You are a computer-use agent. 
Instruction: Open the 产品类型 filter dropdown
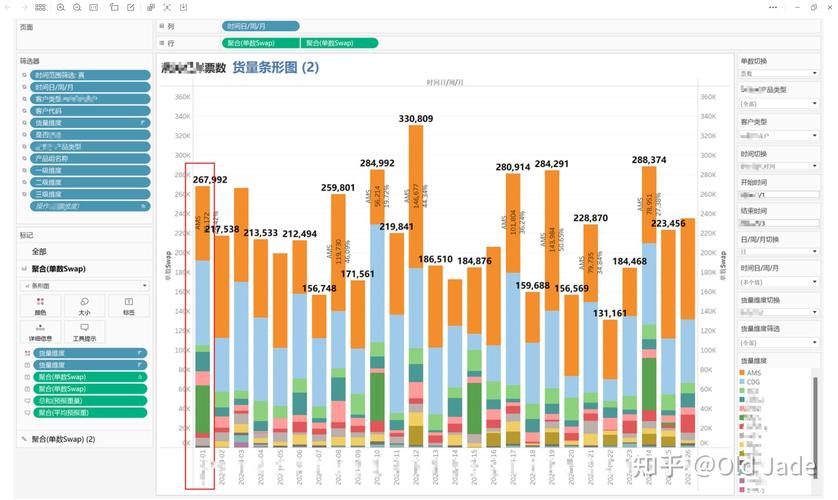click(x=779, y=104)
